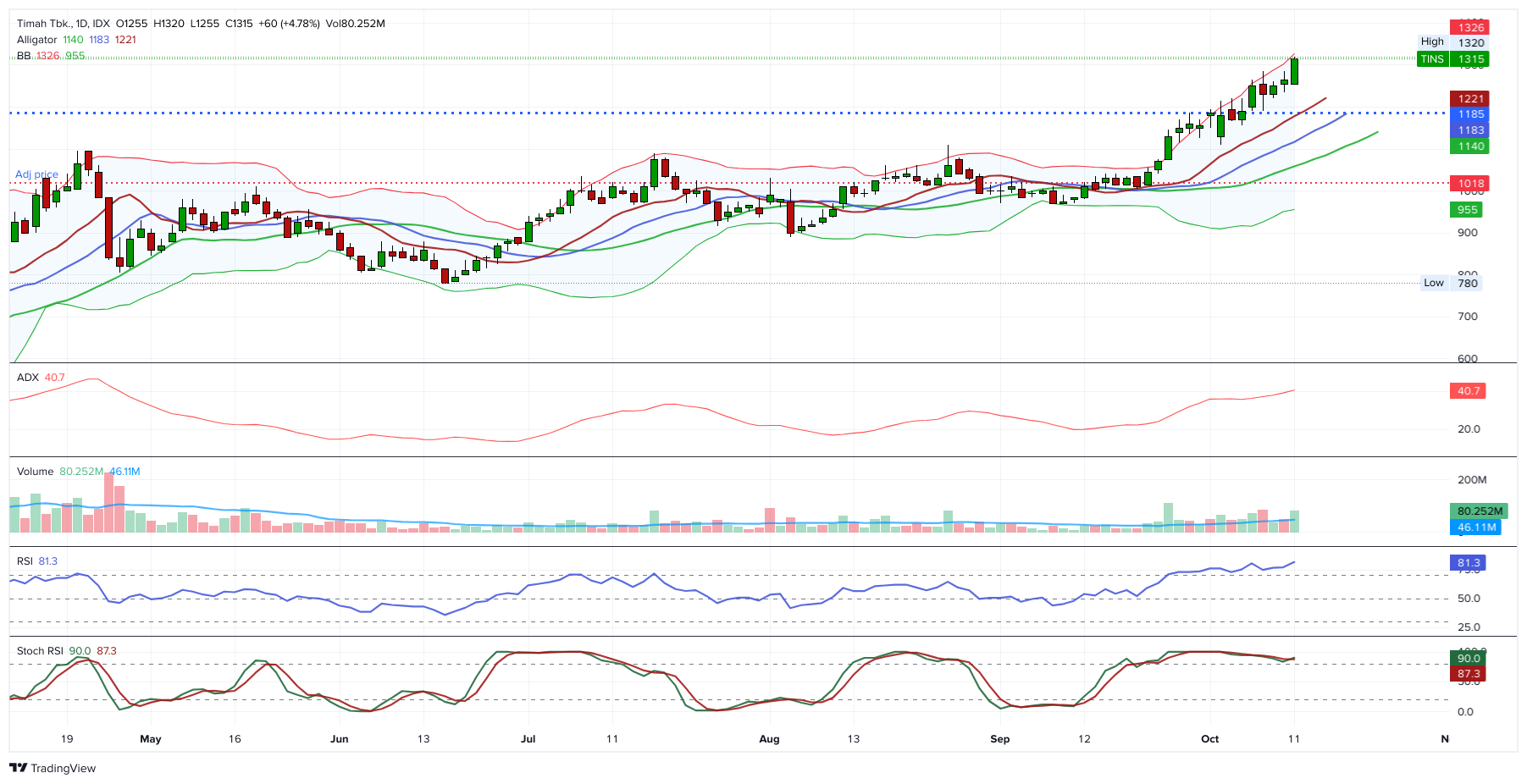Image resolution: width=1527 pixels, height=784 pixels.
Task: Click Oct on the date axis
Action: (x=1209, y=738)
